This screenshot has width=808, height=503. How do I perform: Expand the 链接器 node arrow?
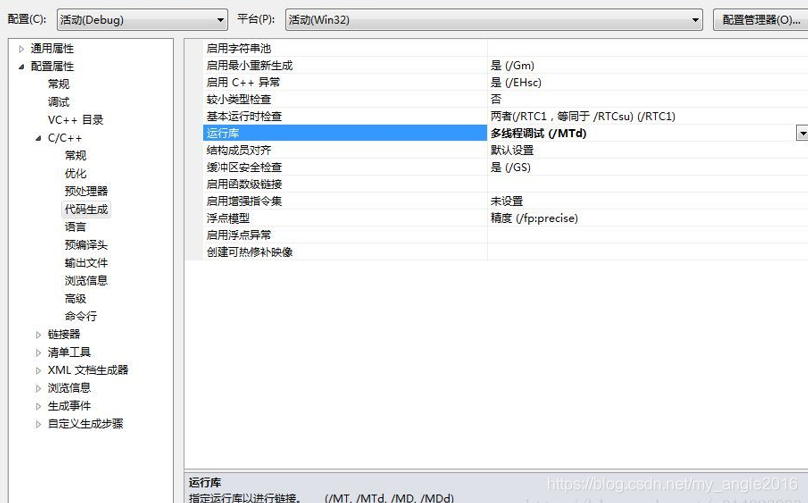38,334
